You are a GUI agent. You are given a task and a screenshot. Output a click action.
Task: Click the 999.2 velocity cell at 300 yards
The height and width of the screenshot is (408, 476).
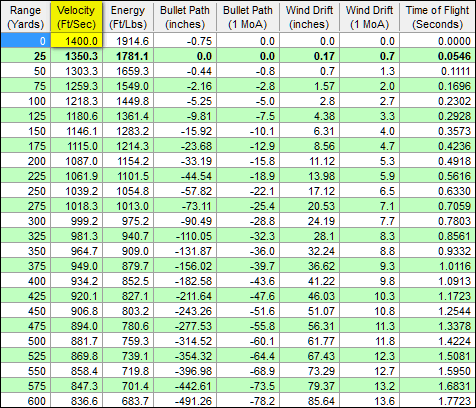click(x=76, y=221)
